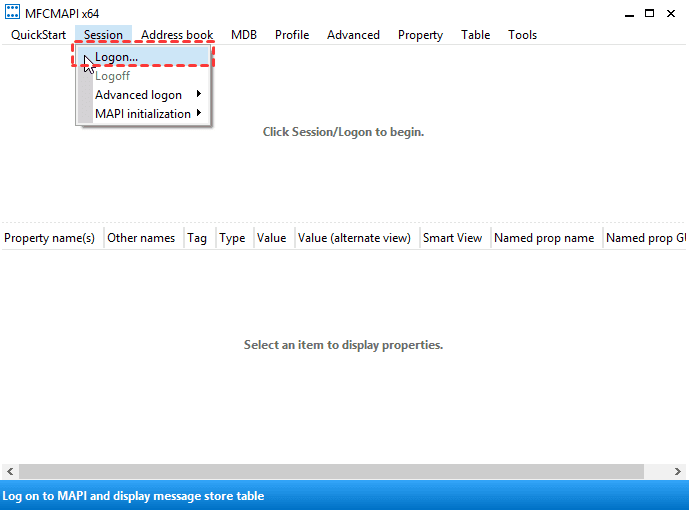Image resolution: width=689 pixels, height=510 pixels.
Task: Click the MFCMAPI app icon in title bar
Action: pos(12,13)
